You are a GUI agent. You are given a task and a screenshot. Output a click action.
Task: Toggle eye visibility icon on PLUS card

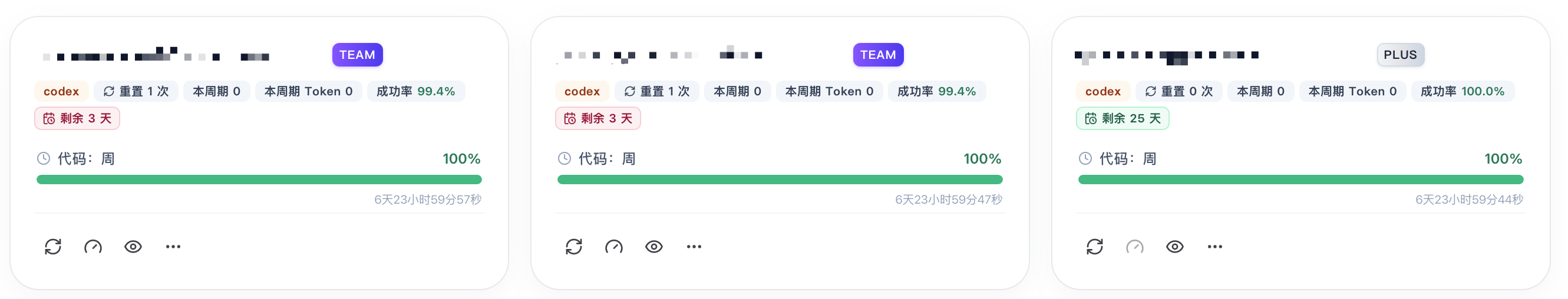point(1176,247)
